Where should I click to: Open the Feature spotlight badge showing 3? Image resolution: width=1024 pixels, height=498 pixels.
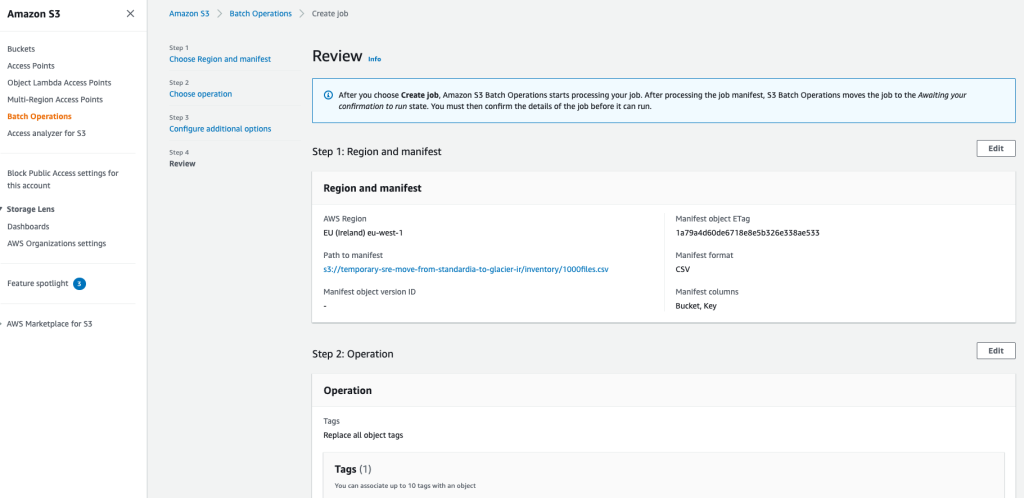point(80,284)
